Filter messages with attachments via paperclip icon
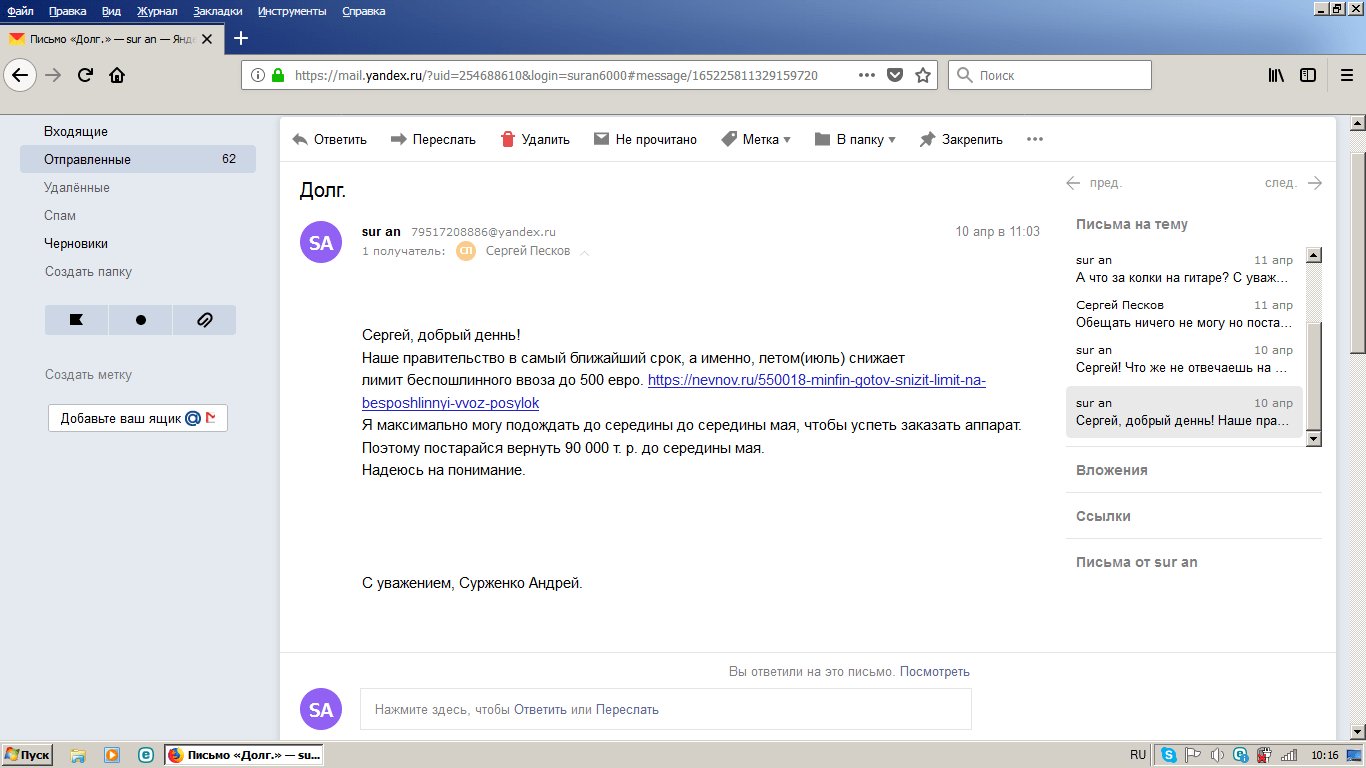1366x768 pixels. (x=204, y=320)
